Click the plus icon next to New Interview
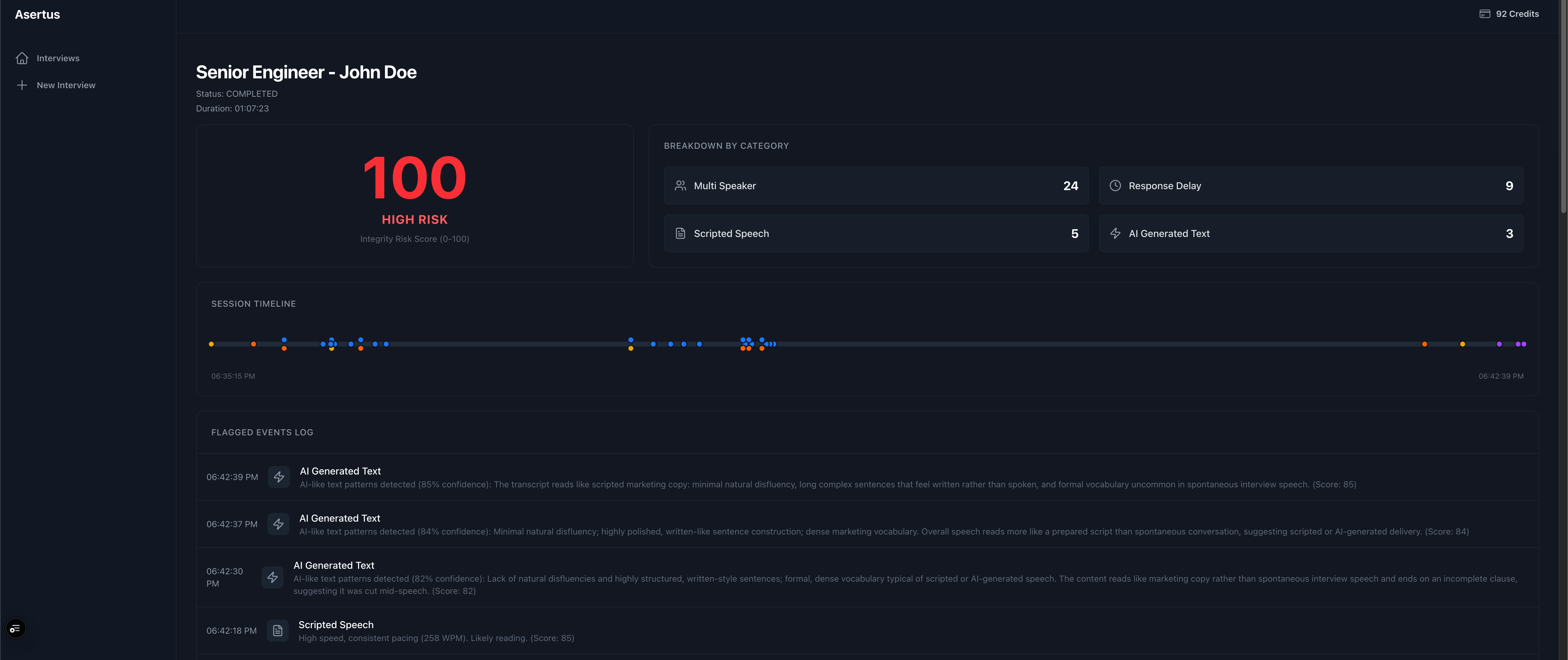 [22, 85]
